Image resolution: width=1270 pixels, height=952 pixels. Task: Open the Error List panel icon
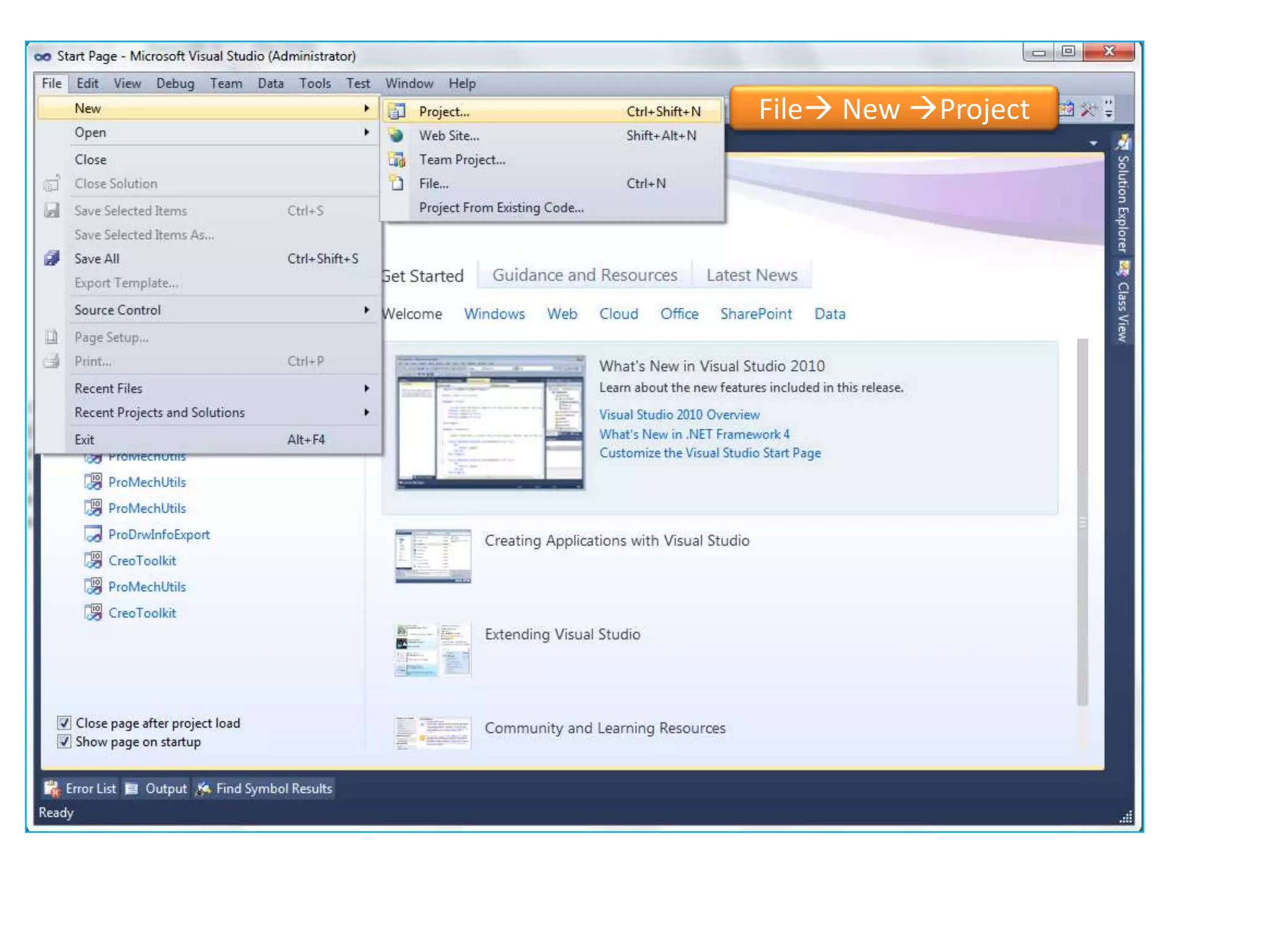click(51, 788)
